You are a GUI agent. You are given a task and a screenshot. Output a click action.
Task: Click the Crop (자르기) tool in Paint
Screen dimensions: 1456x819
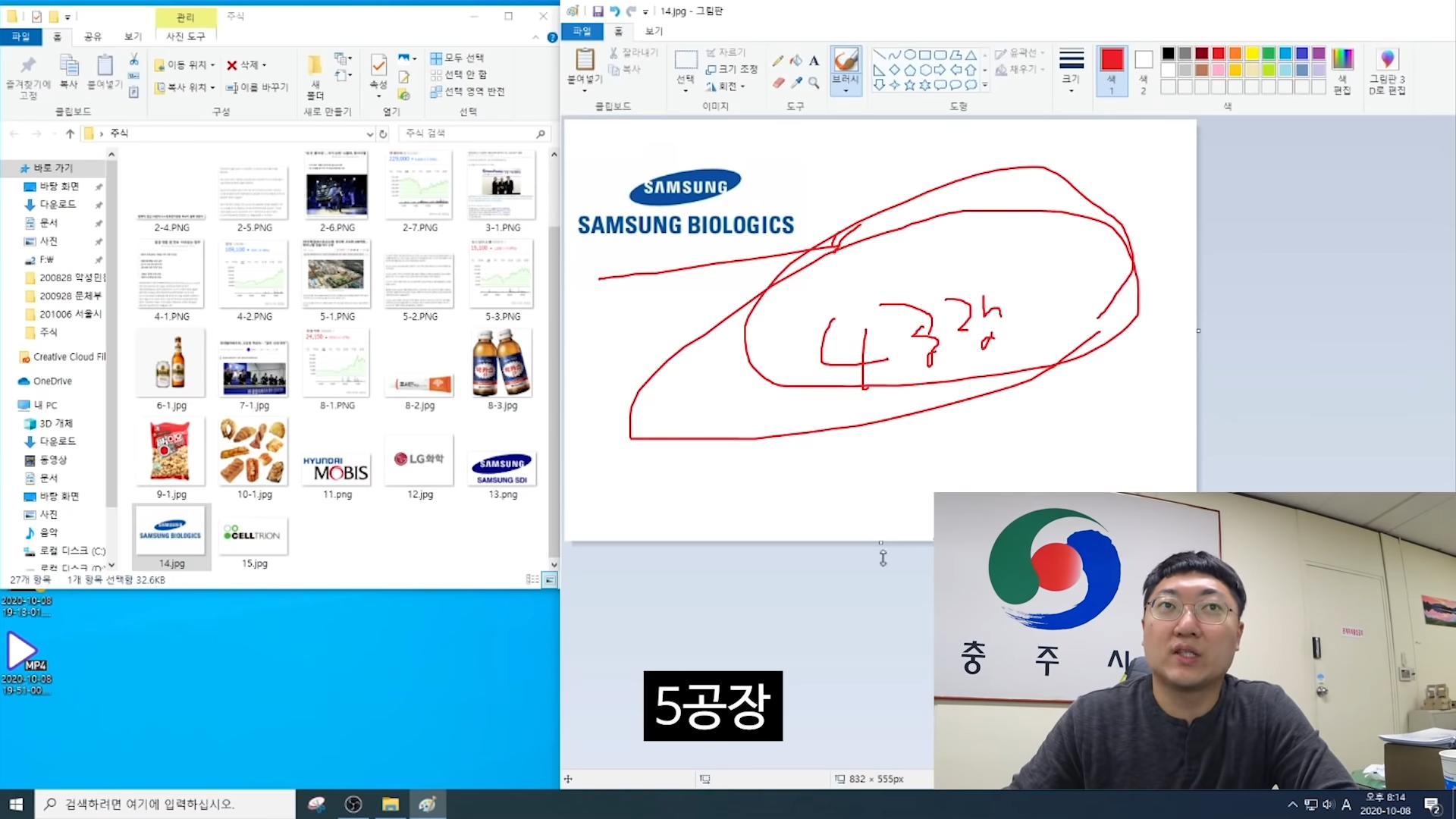tap(726, 52)
